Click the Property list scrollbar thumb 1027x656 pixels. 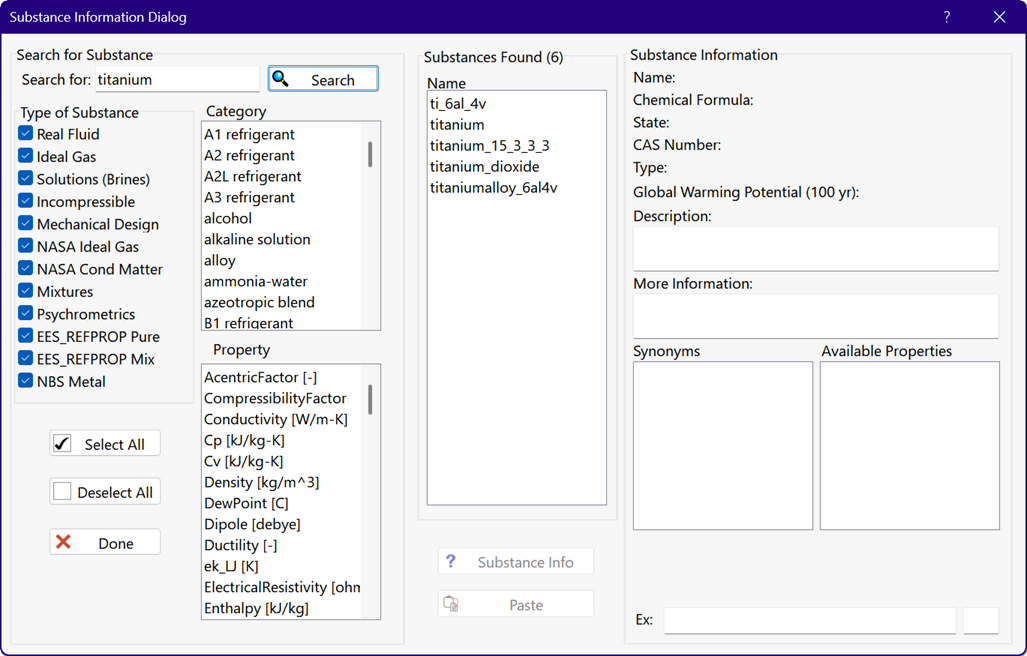[x=370, y=399]
